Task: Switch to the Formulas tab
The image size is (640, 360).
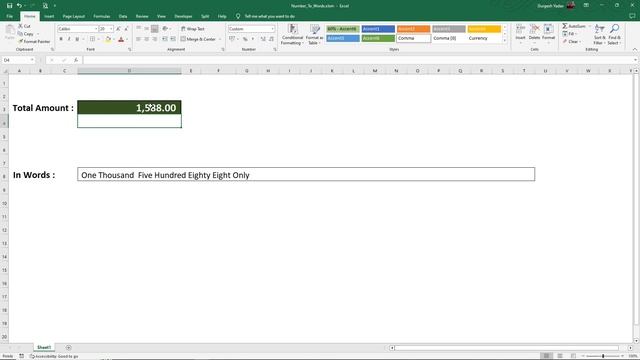Action: click(x=102, y=16)
